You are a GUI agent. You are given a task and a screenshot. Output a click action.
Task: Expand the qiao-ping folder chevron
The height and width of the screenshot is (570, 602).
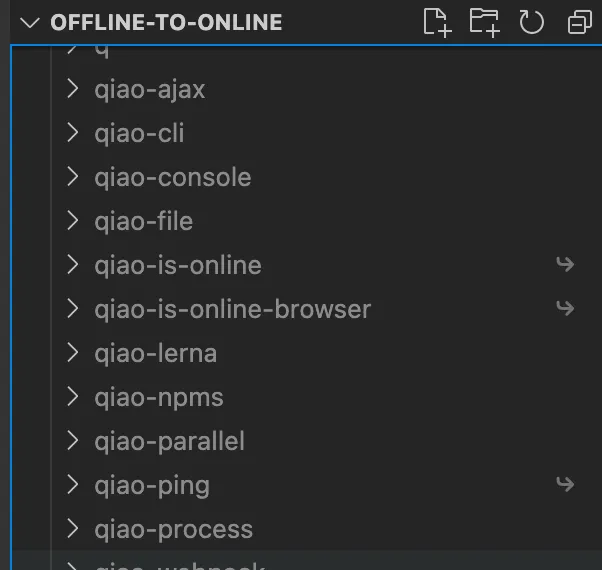[72, 485]
